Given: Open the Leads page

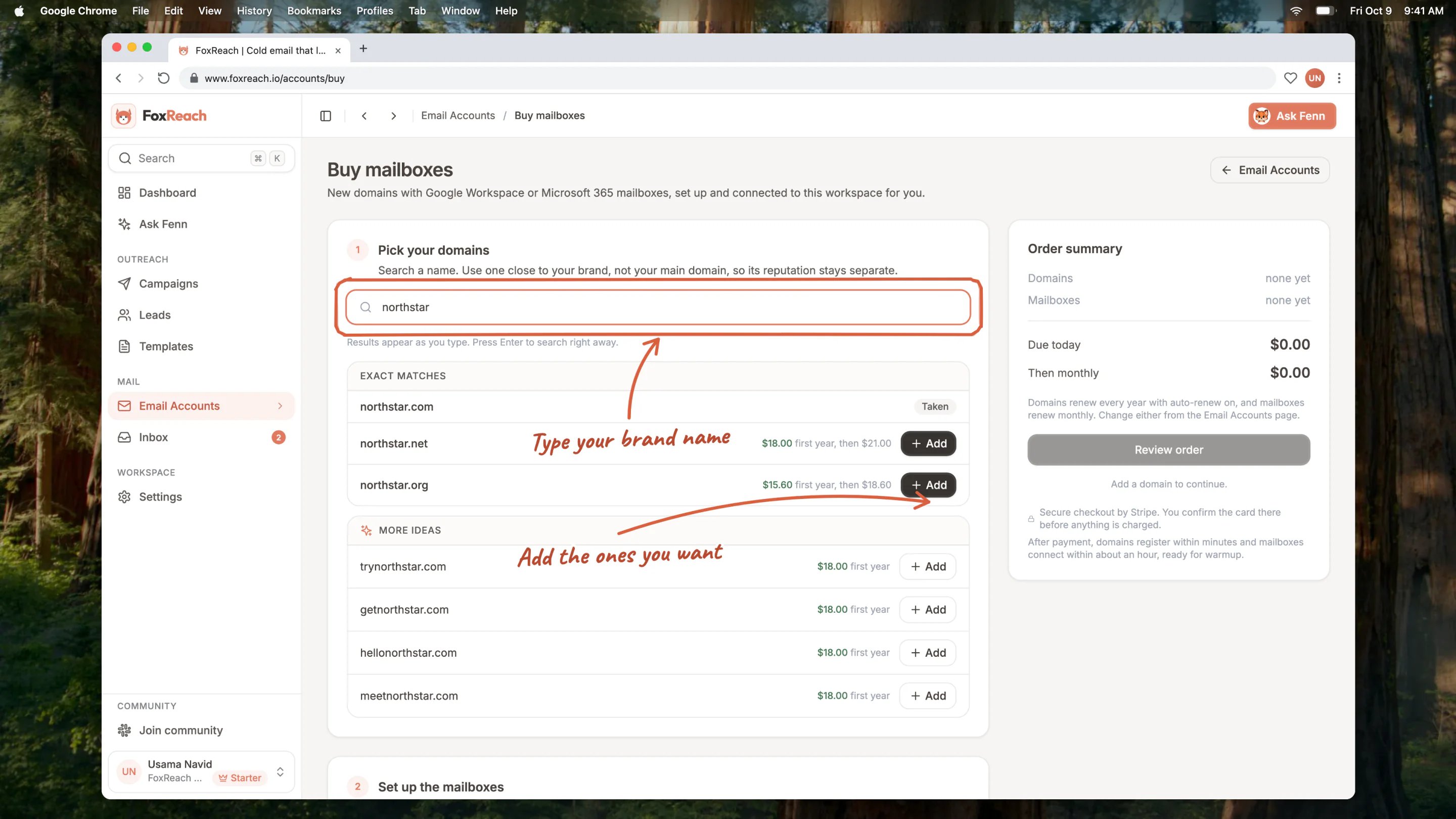Looking at the screenshot, I should [x=201, y=315].
